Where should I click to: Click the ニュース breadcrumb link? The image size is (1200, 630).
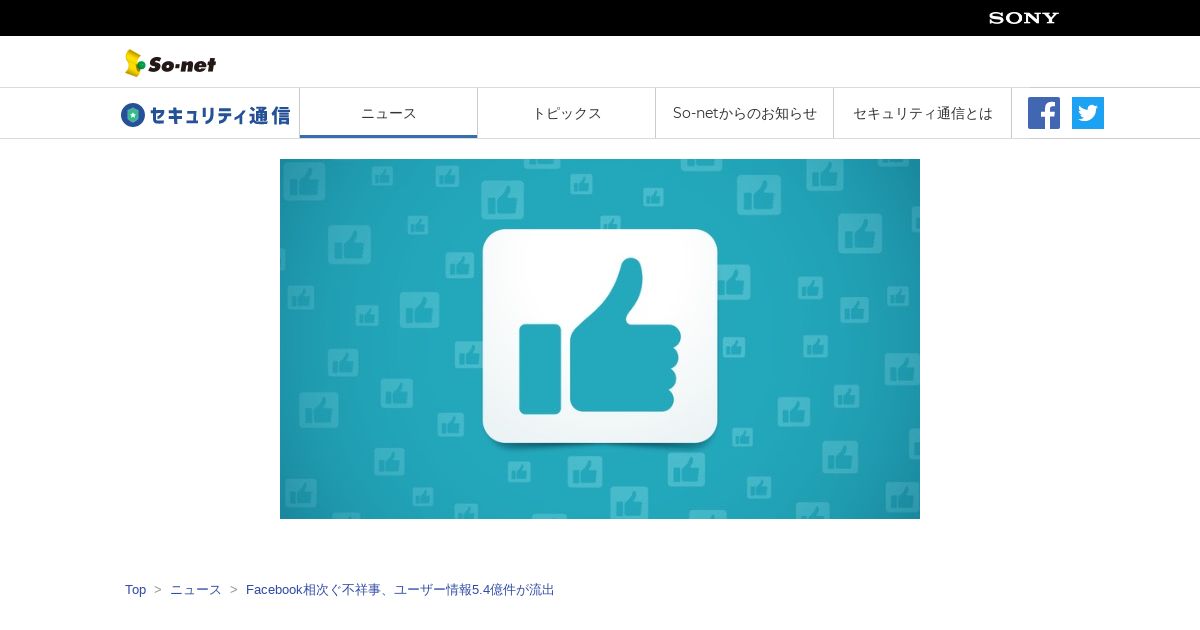click(196, 590)
